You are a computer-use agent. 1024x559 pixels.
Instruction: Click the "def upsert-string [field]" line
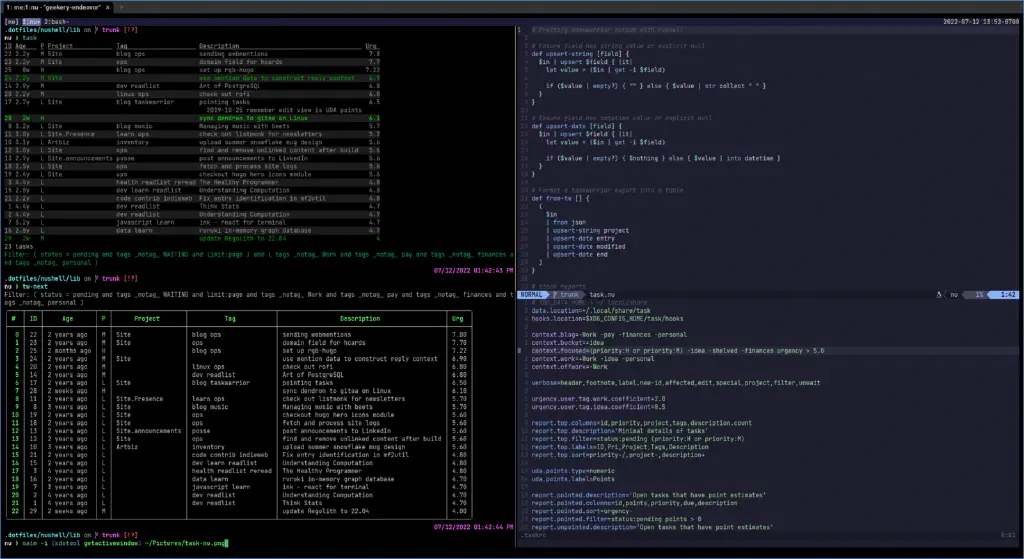580,54
